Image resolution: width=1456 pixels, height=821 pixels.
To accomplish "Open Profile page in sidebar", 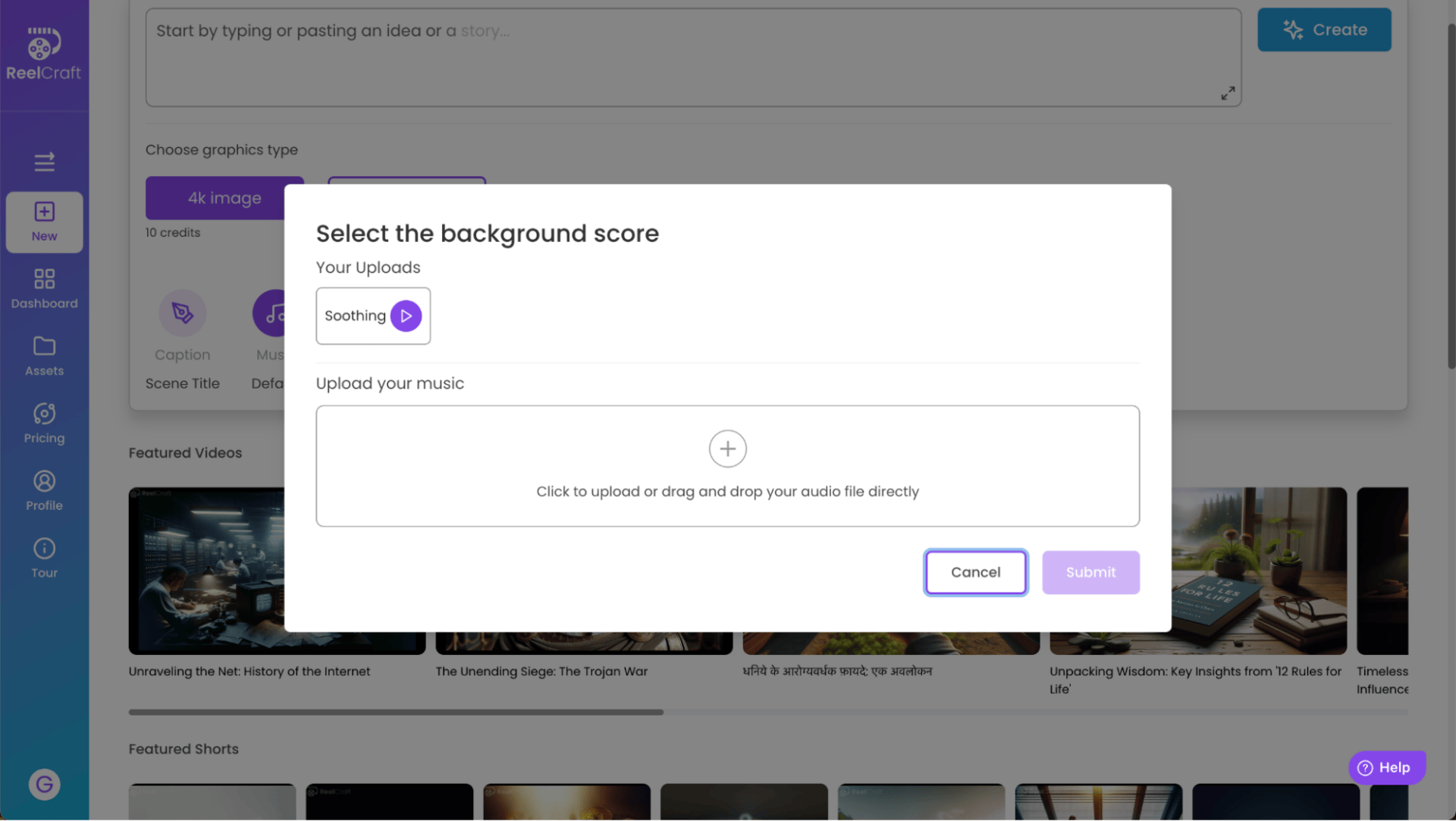I will click(44, 491).
